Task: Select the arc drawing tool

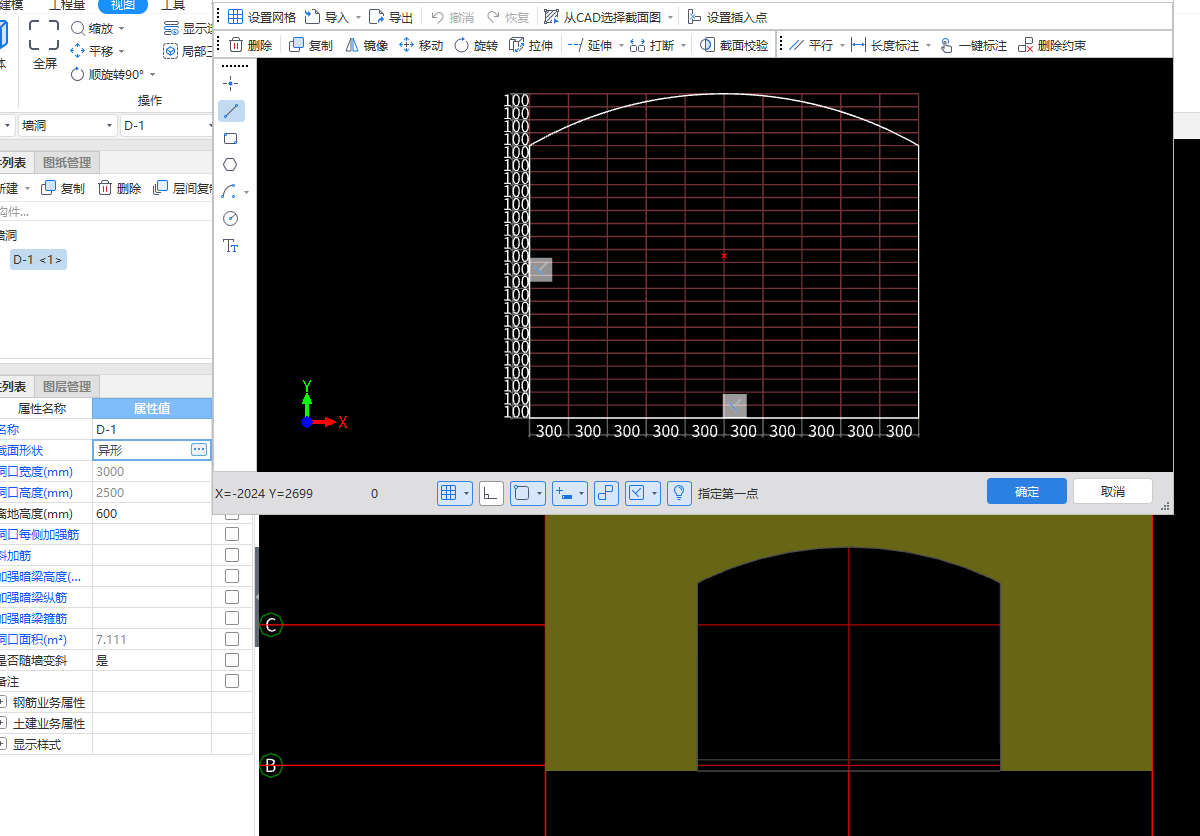Action: pyautogui.click(x=229, y=191)
